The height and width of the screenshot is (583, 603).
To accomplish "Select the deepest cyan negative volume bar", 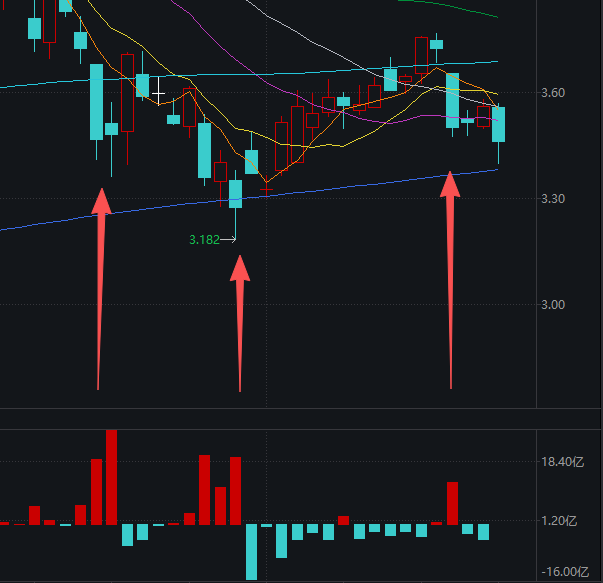I will click(x=252, y=552).
